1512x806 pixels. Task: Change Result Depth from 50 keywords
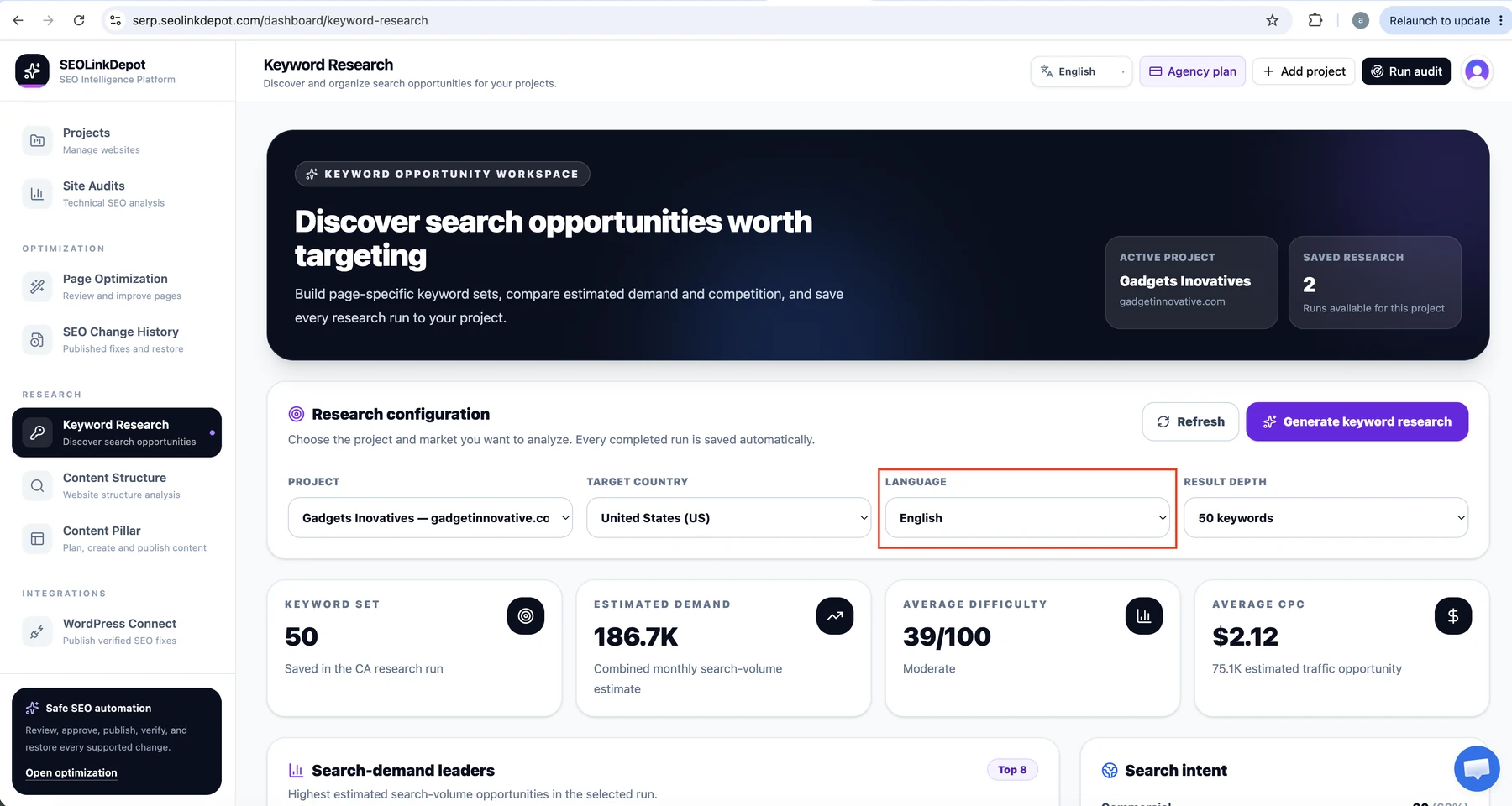click(1326, 518)
